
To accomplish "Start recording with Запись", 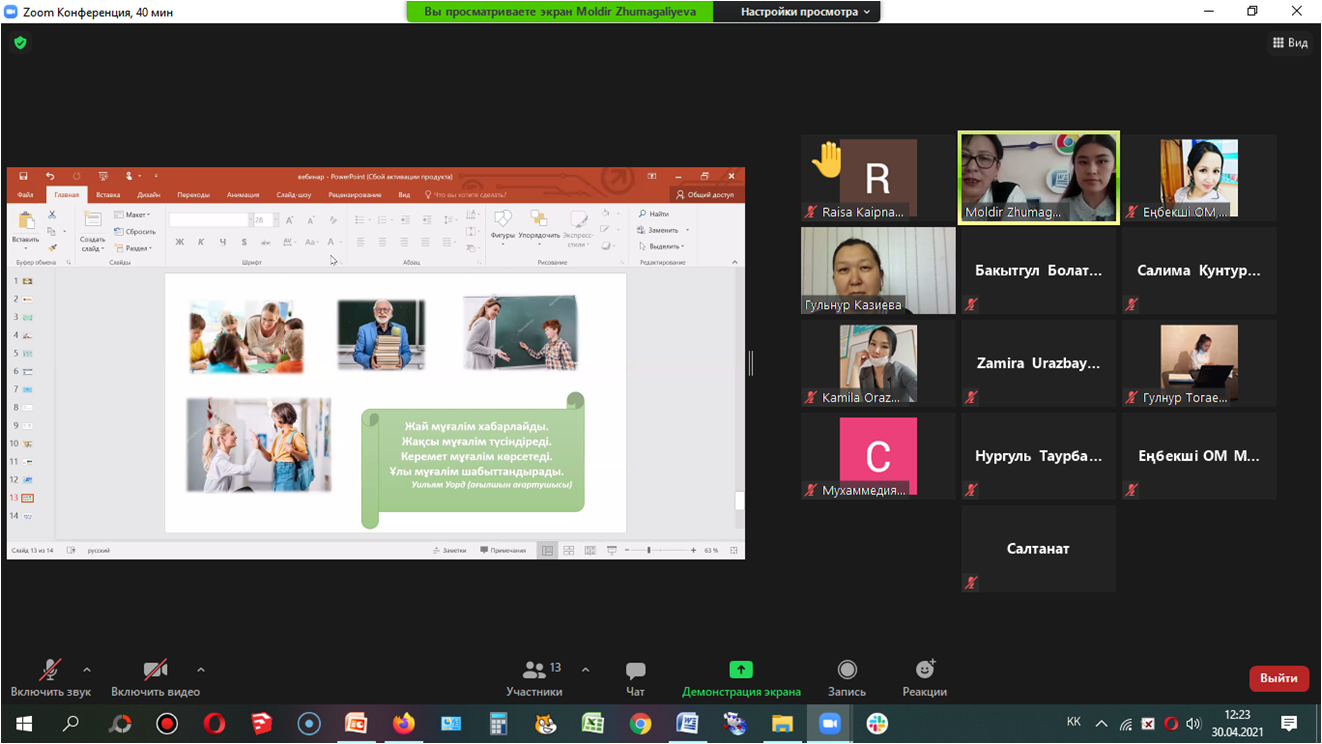I will click(846, 677).
